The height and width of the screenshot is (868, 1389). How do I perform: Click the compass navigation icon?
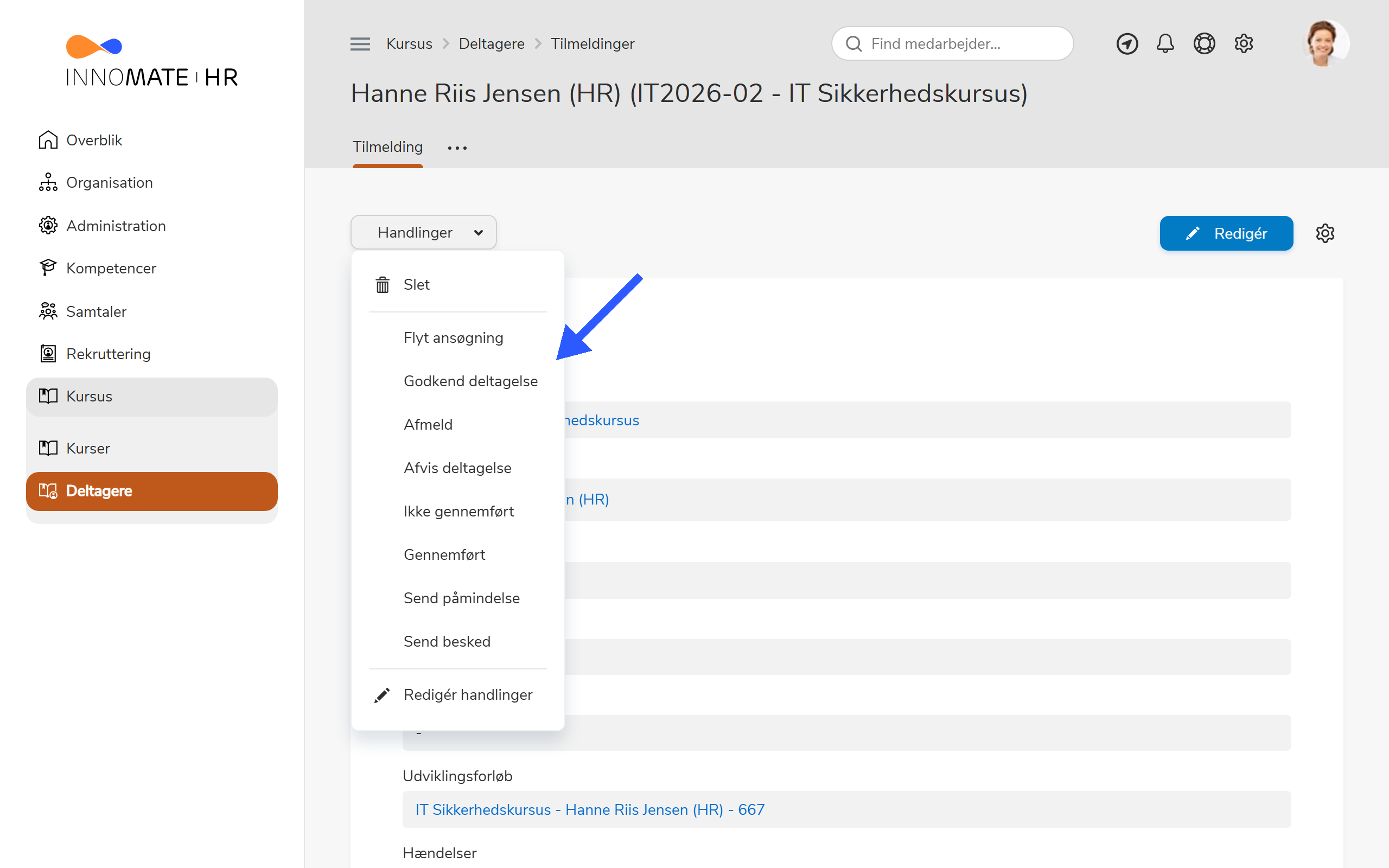click(1127, 43)
